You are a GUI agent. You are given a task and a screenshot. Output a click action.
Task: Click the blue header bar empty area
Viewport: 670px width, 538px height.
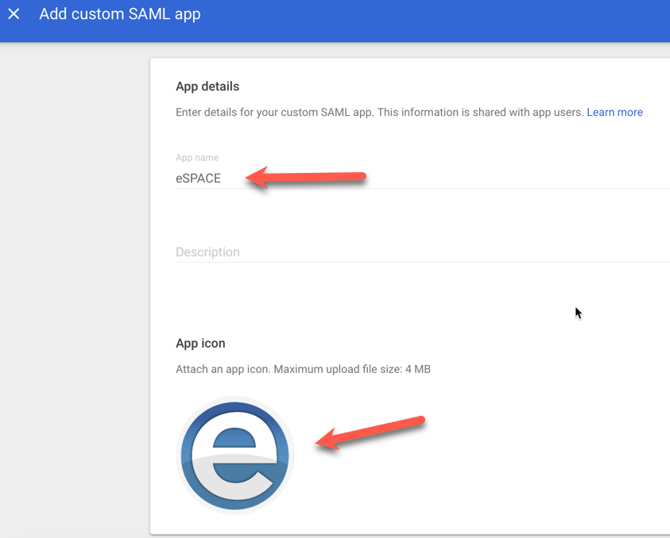[450, 20]
